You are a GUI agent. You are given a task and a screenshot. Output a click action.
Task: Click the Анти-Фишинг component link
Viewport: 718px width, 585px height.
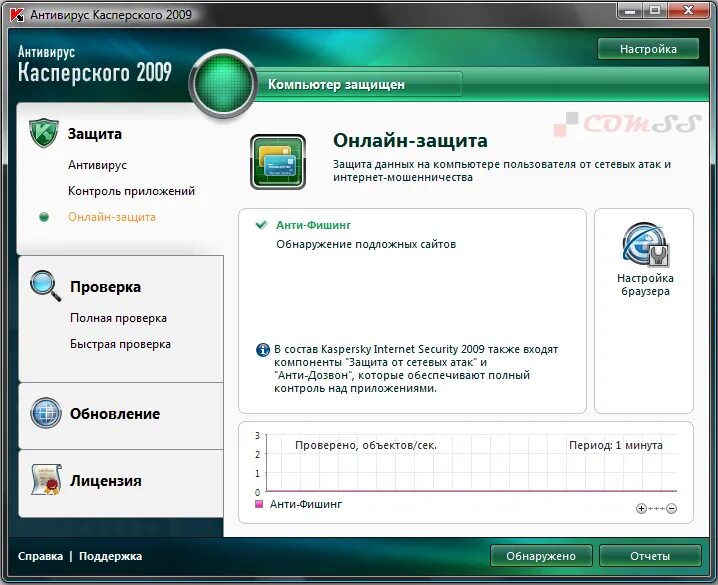coord(313,225)
